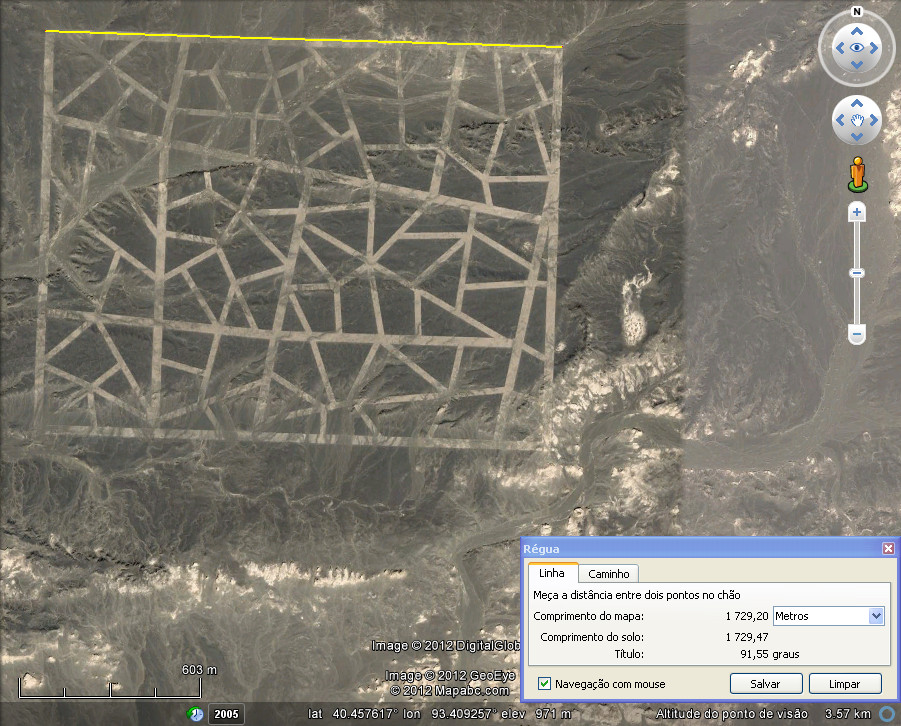Click the zoom slider handle
The width and height of the screenshot is (901, 726).
pyautogui.click(x=856, y=273)
